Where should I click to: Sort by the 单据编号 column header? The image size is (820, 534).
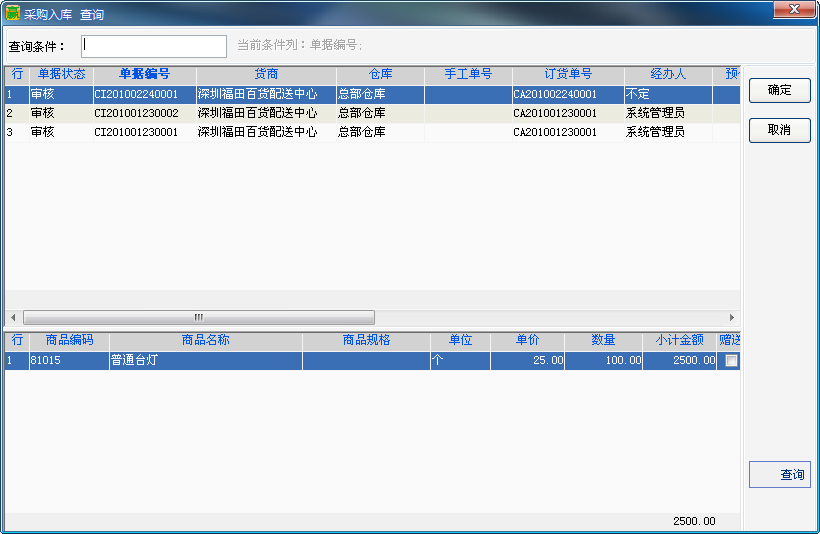pos(144,74)
